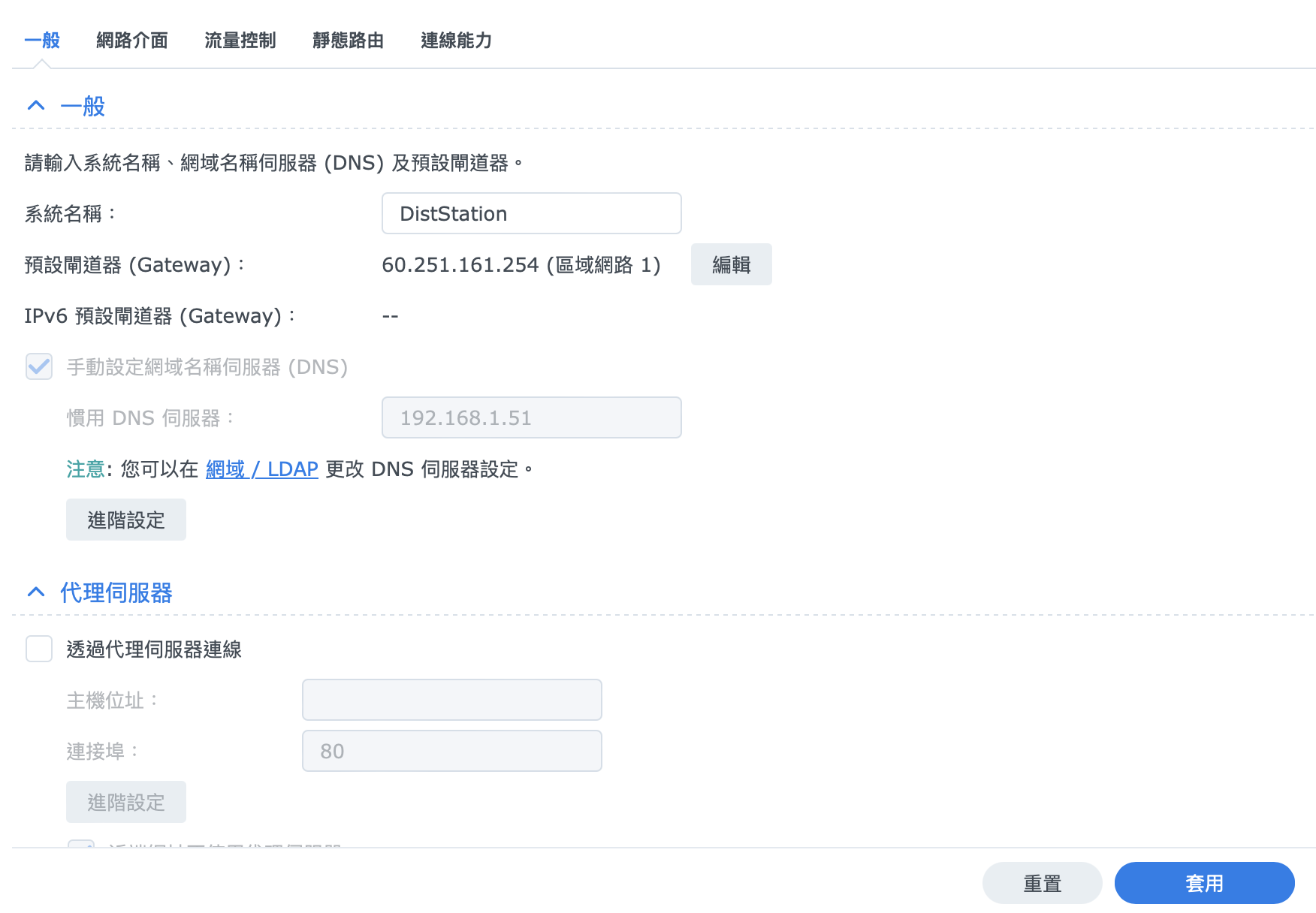
Task: Open the 流量控制 tab
Action: (240, 41)
